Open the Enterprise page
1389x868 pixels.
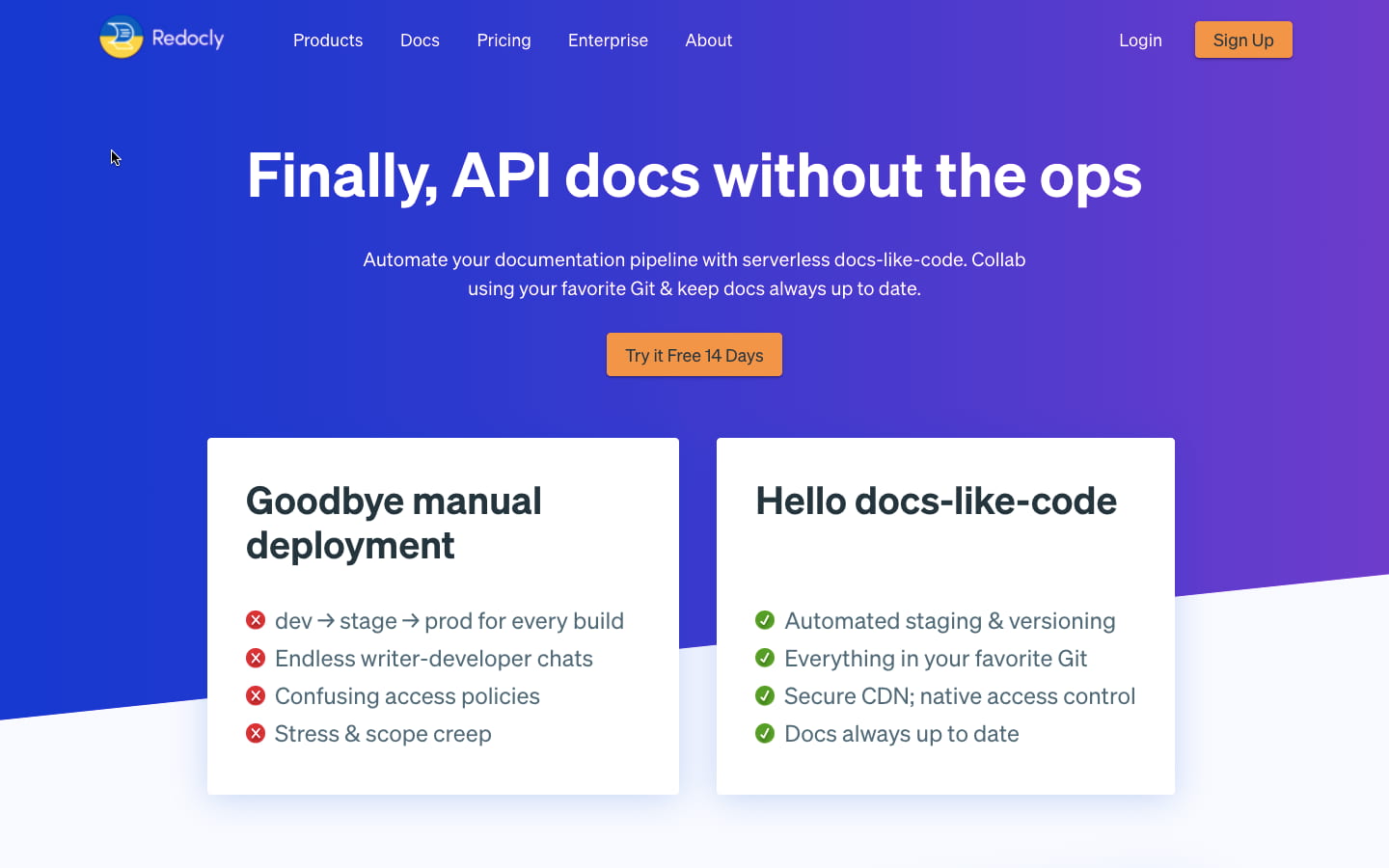(608, 41)
